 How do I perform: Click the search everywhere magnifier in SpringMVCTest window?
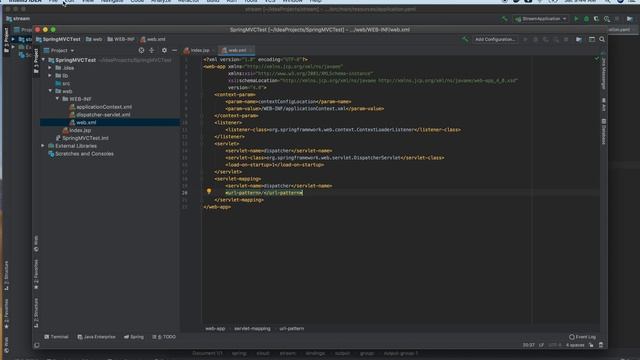pyautogui.click(x=602, y=39)
